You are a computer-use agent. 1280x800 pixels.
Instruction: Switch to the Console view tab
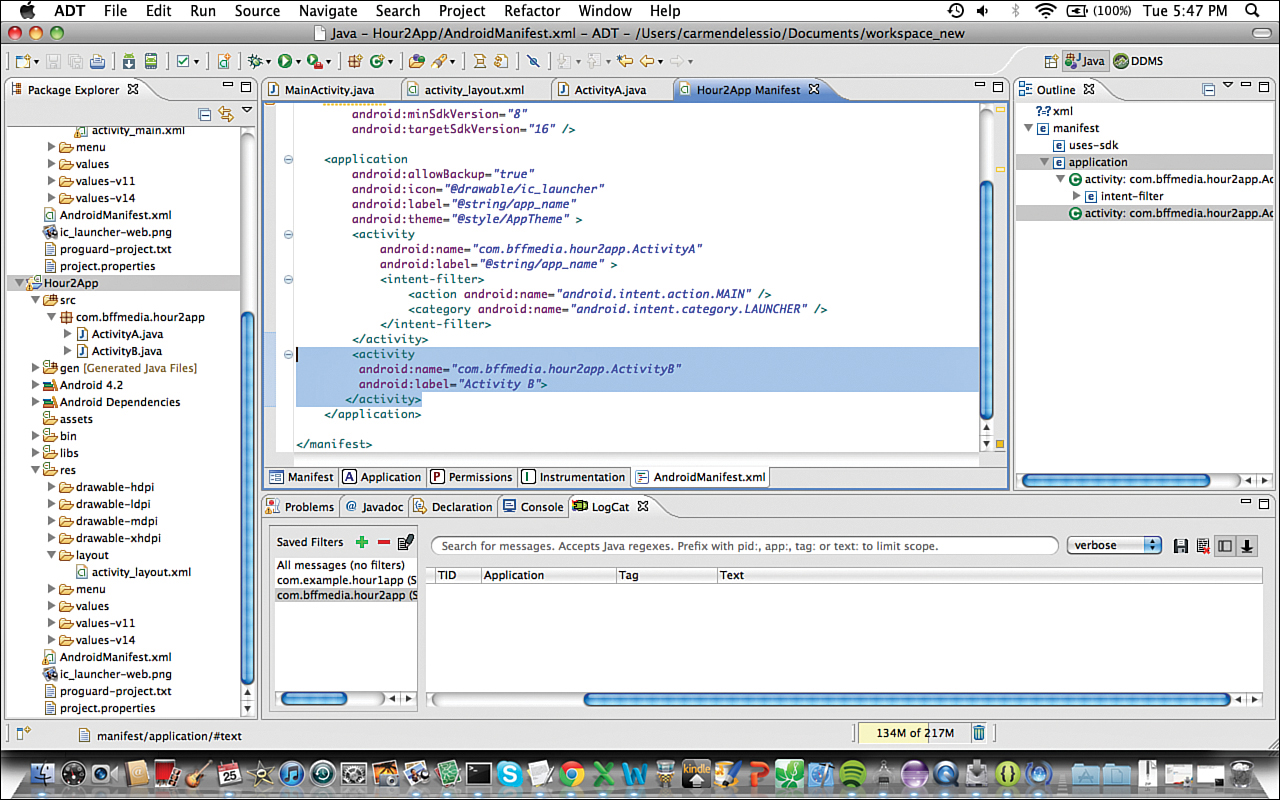coord(533,507)
